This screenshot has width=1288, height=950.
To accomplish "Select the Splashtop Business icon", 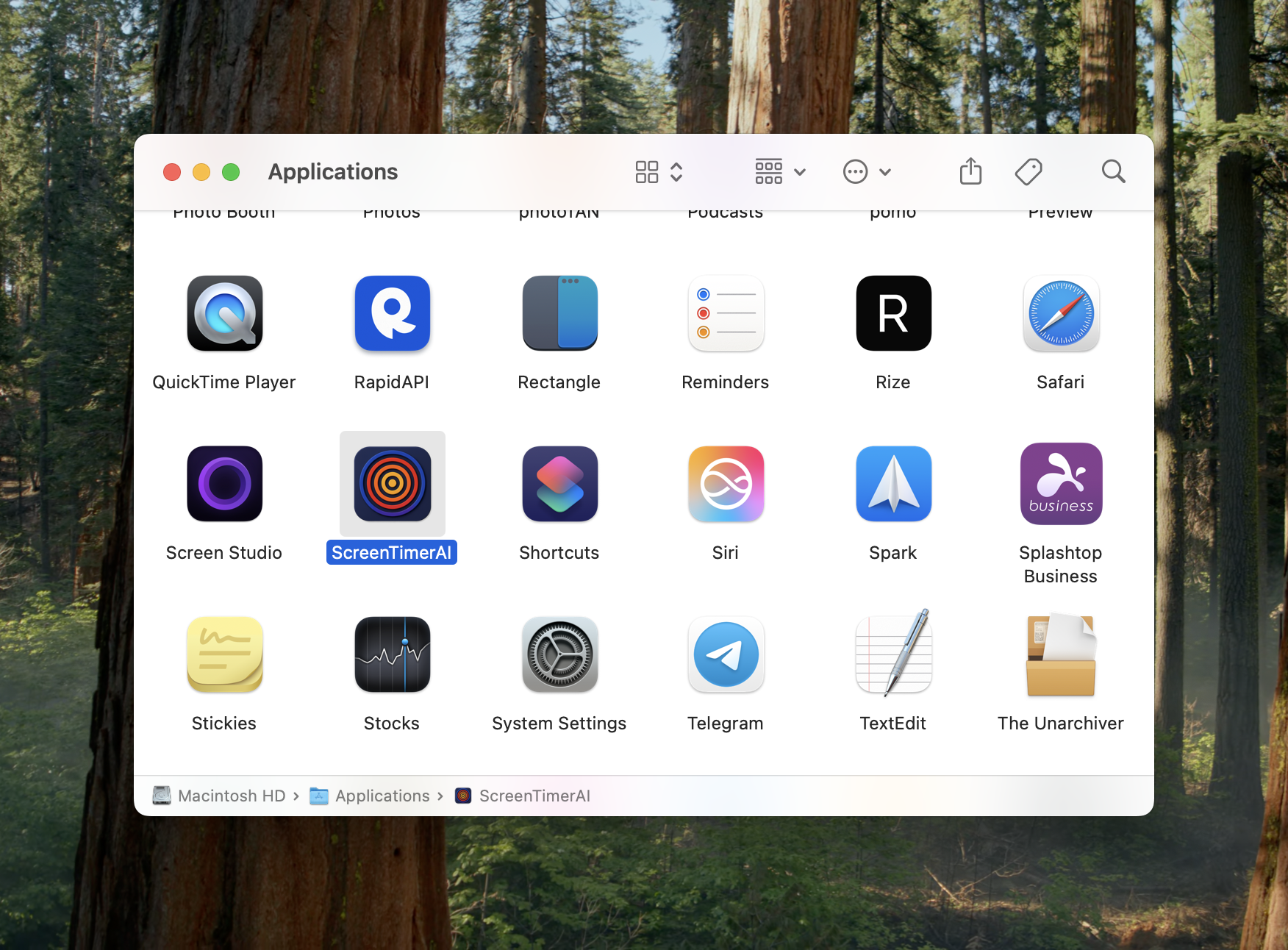I will coord(1060,483).
